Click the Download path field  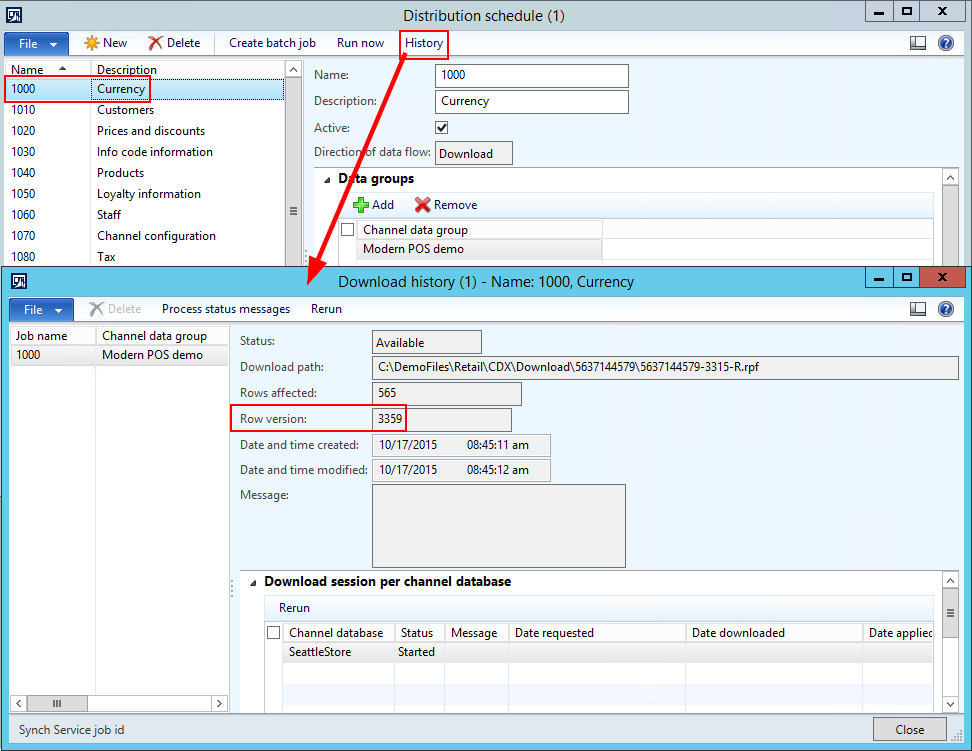point(665,367)
